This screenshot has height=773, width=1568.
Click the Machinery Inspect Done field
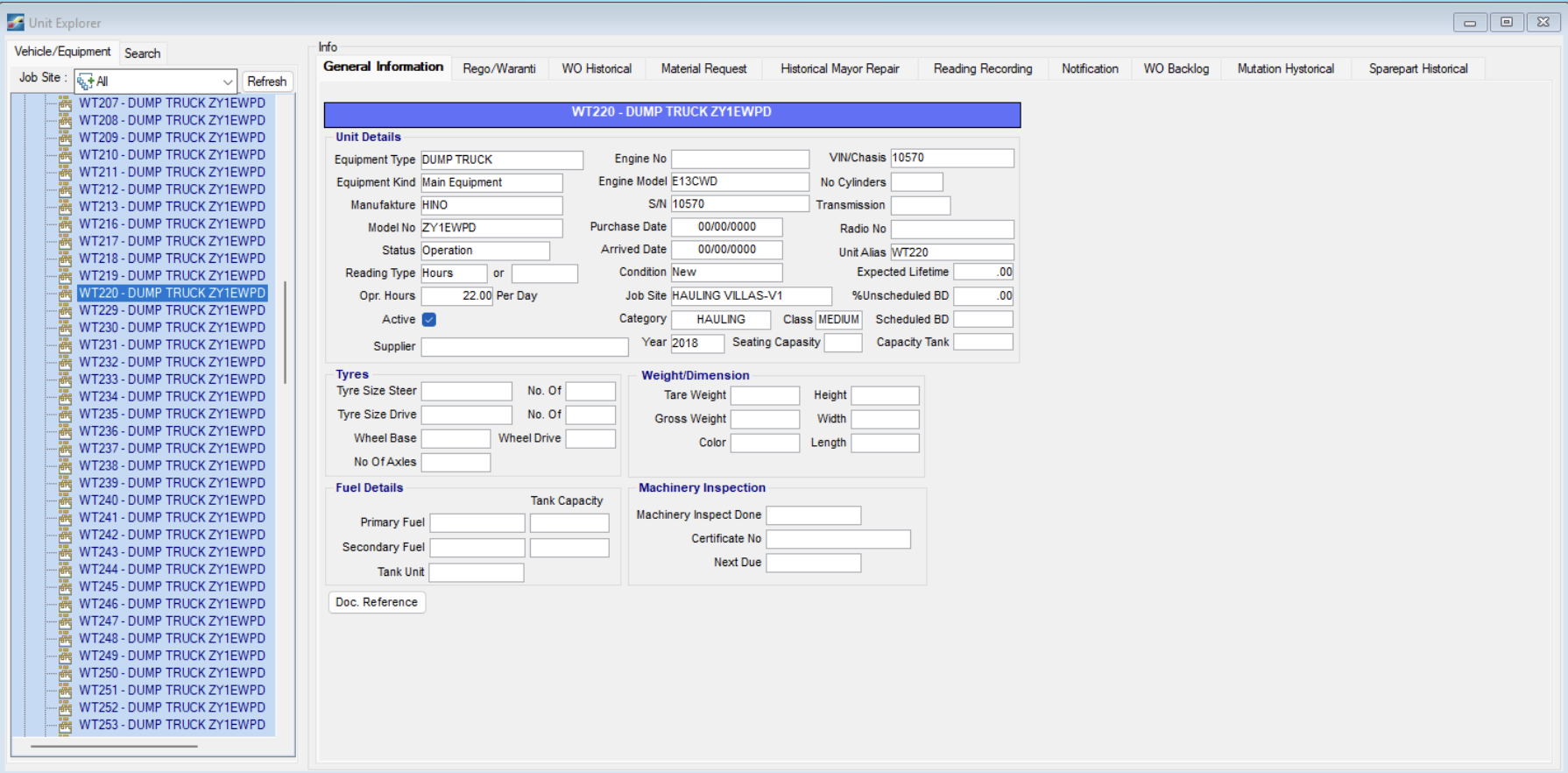point(814,515)
